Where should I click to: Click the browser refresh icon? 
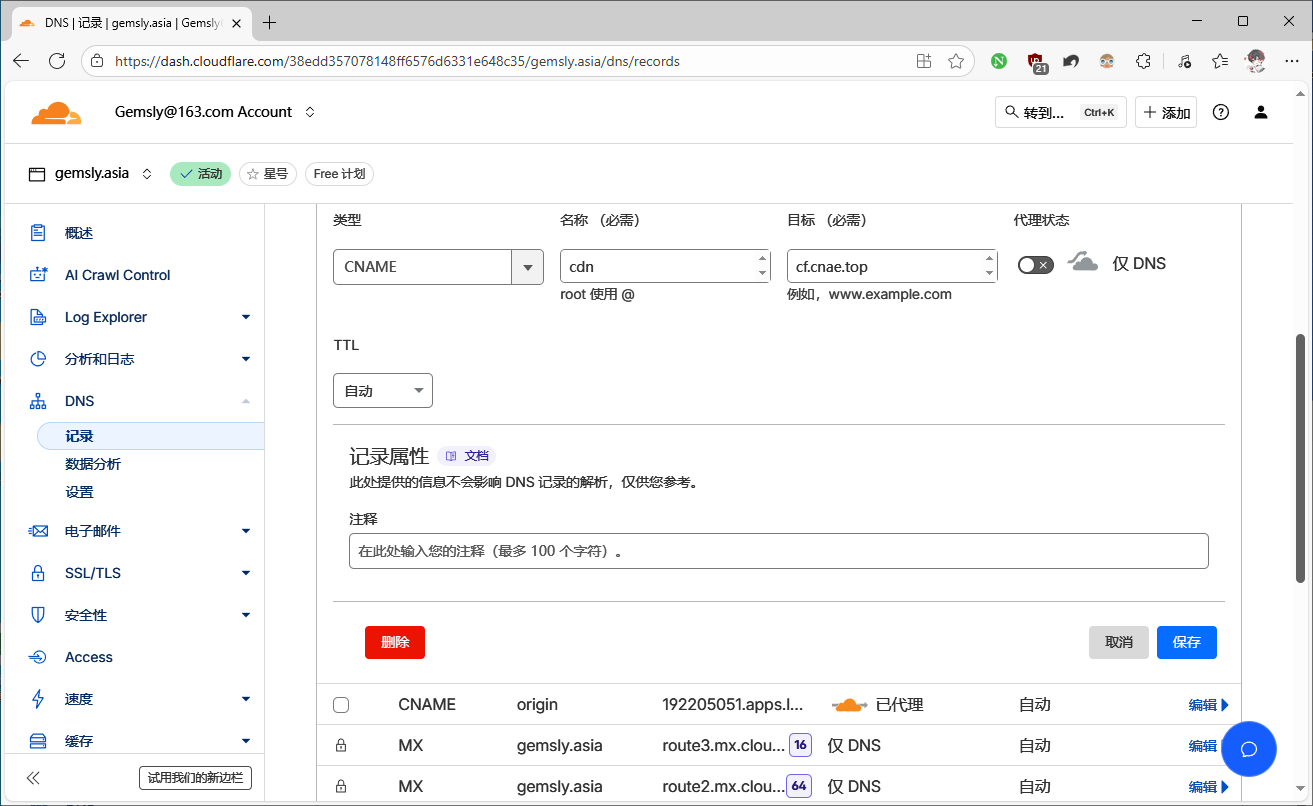57,61
